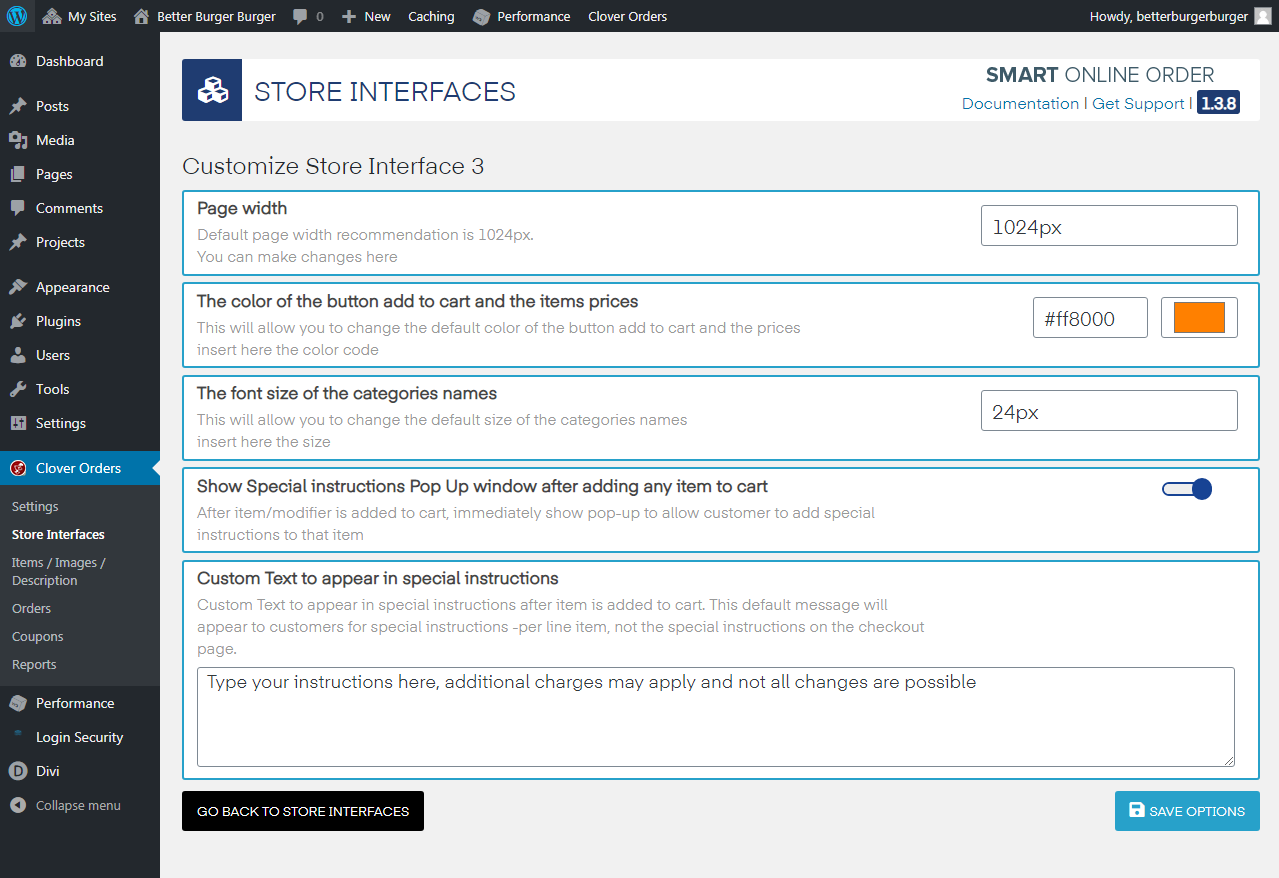The height and width of the screenshot is (878, 1279).
Task: Click the Clover Orders red logo icon
Action: [18, 468]
